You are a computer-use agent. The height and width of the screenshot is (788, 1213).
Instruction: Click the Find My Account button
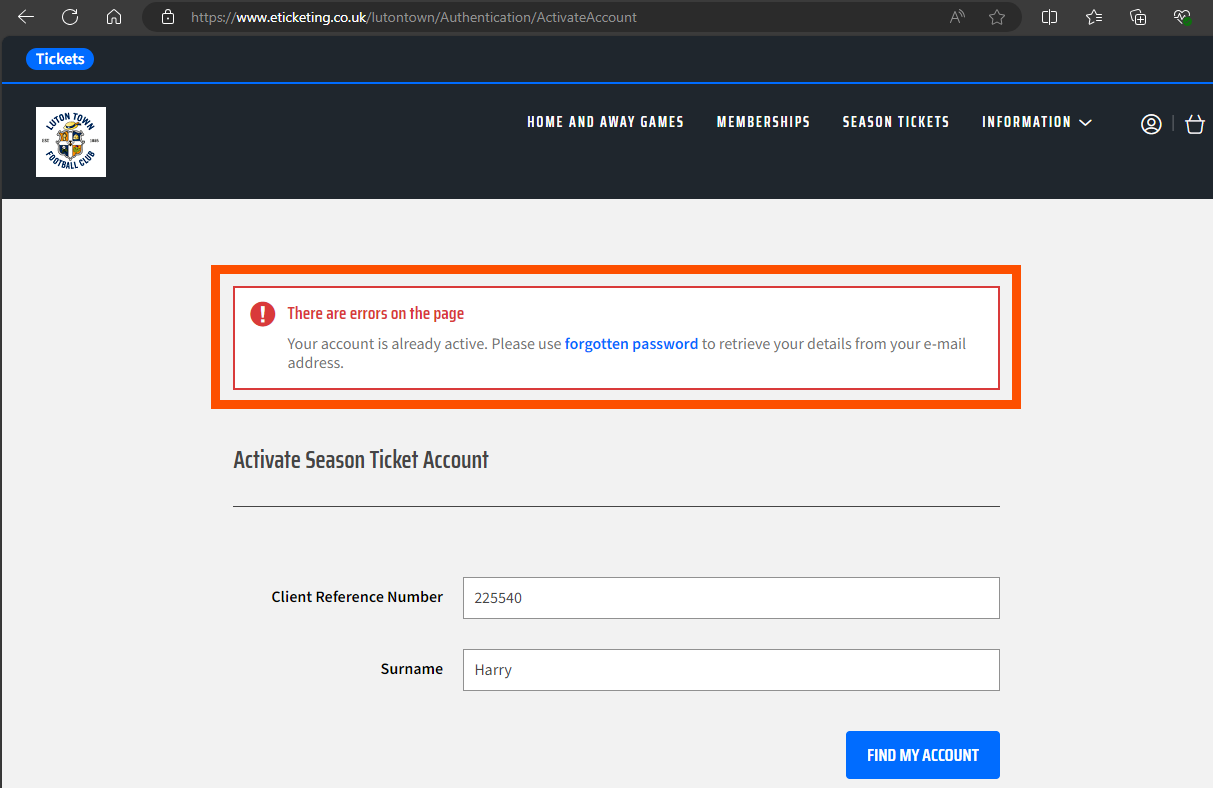(922, 755)
